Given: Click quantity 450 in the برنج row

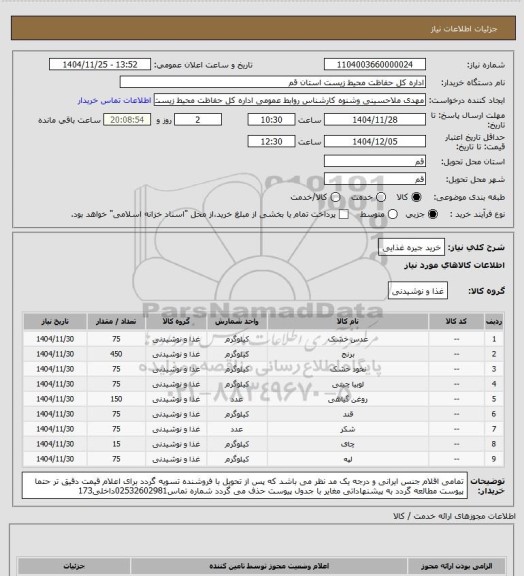Looking at the screenshot, I should [x=116, y=354].
